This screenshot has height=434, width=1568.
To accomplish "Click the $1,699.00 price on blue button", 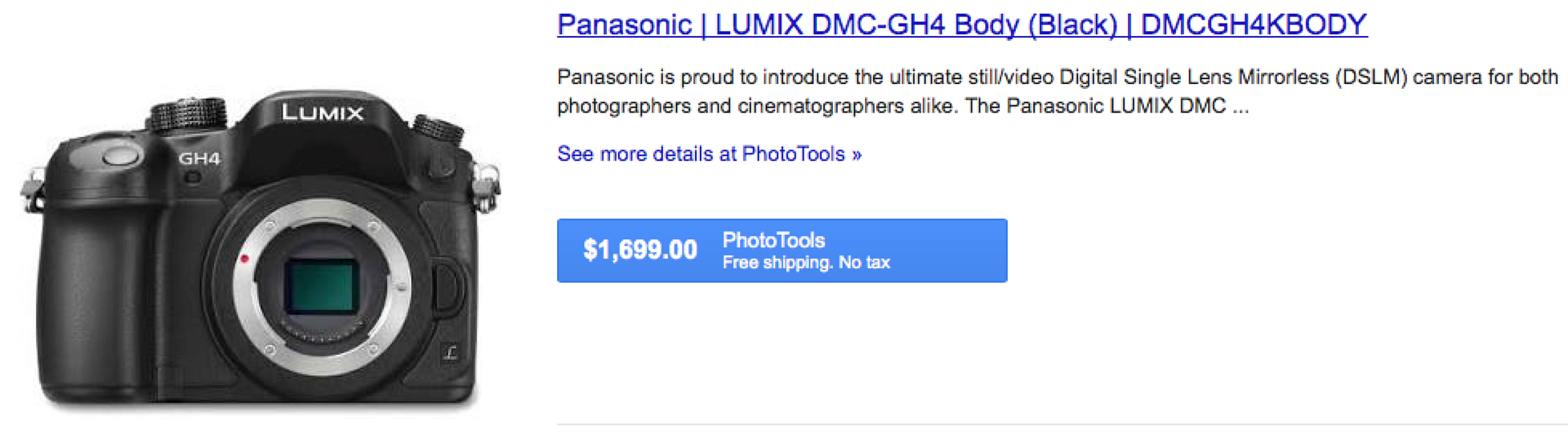I will pos(640,250).
